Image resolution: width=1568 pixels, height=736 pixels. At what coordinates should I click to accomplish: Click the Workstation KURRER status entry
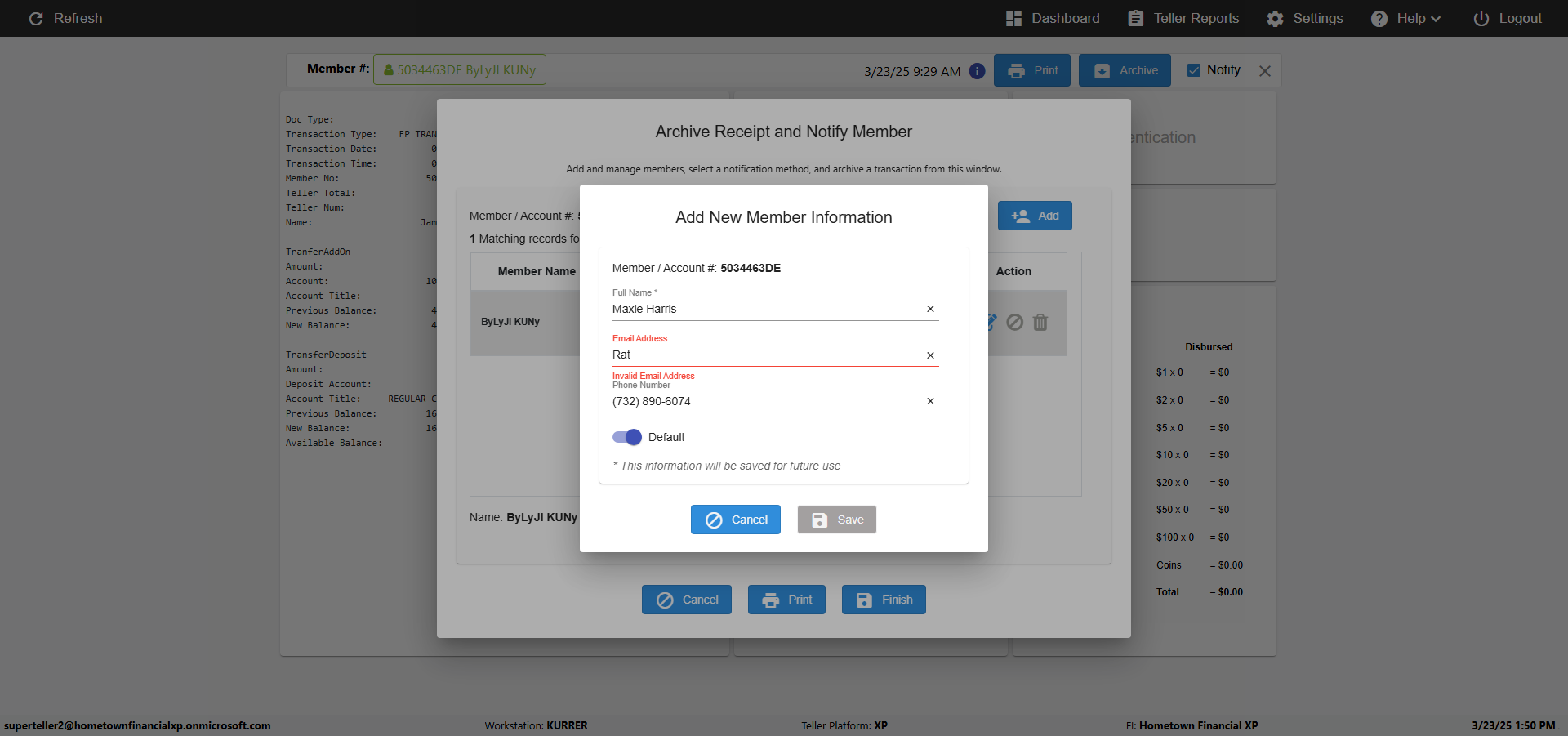pyautogui.click(x=536, y=725)
